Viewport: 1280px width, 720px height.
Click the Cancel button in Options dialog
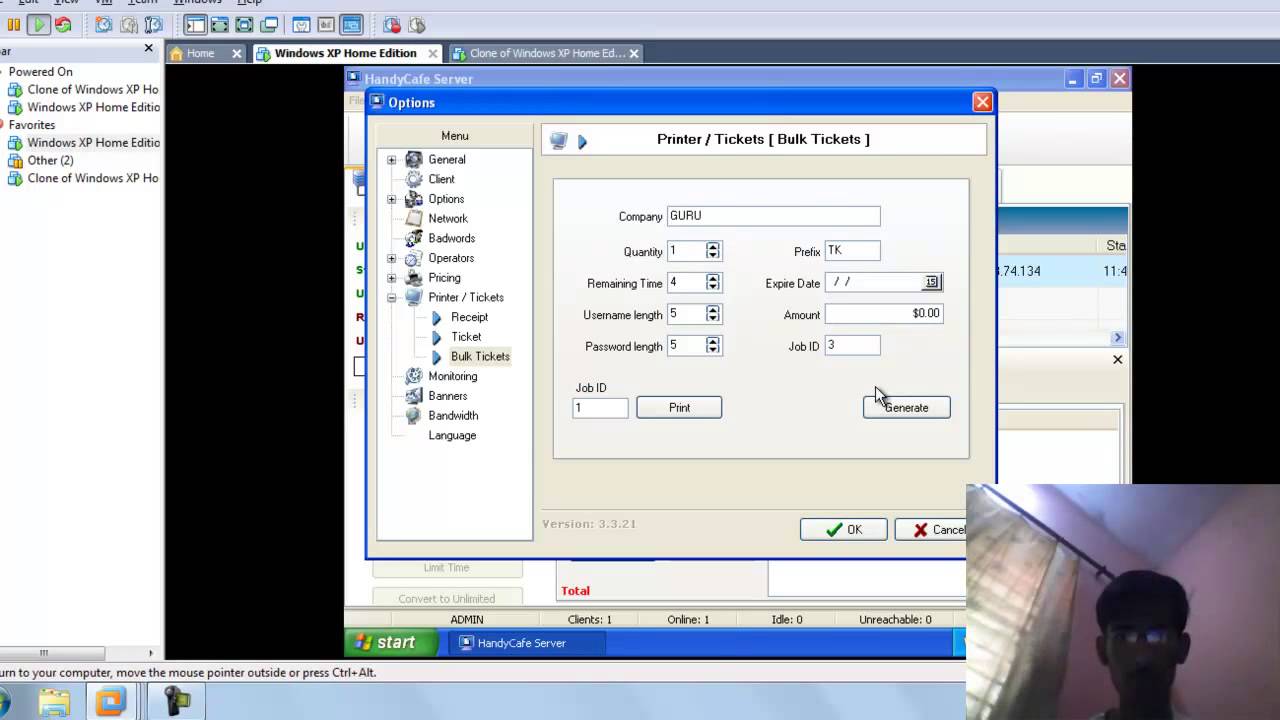click(932, 530)
